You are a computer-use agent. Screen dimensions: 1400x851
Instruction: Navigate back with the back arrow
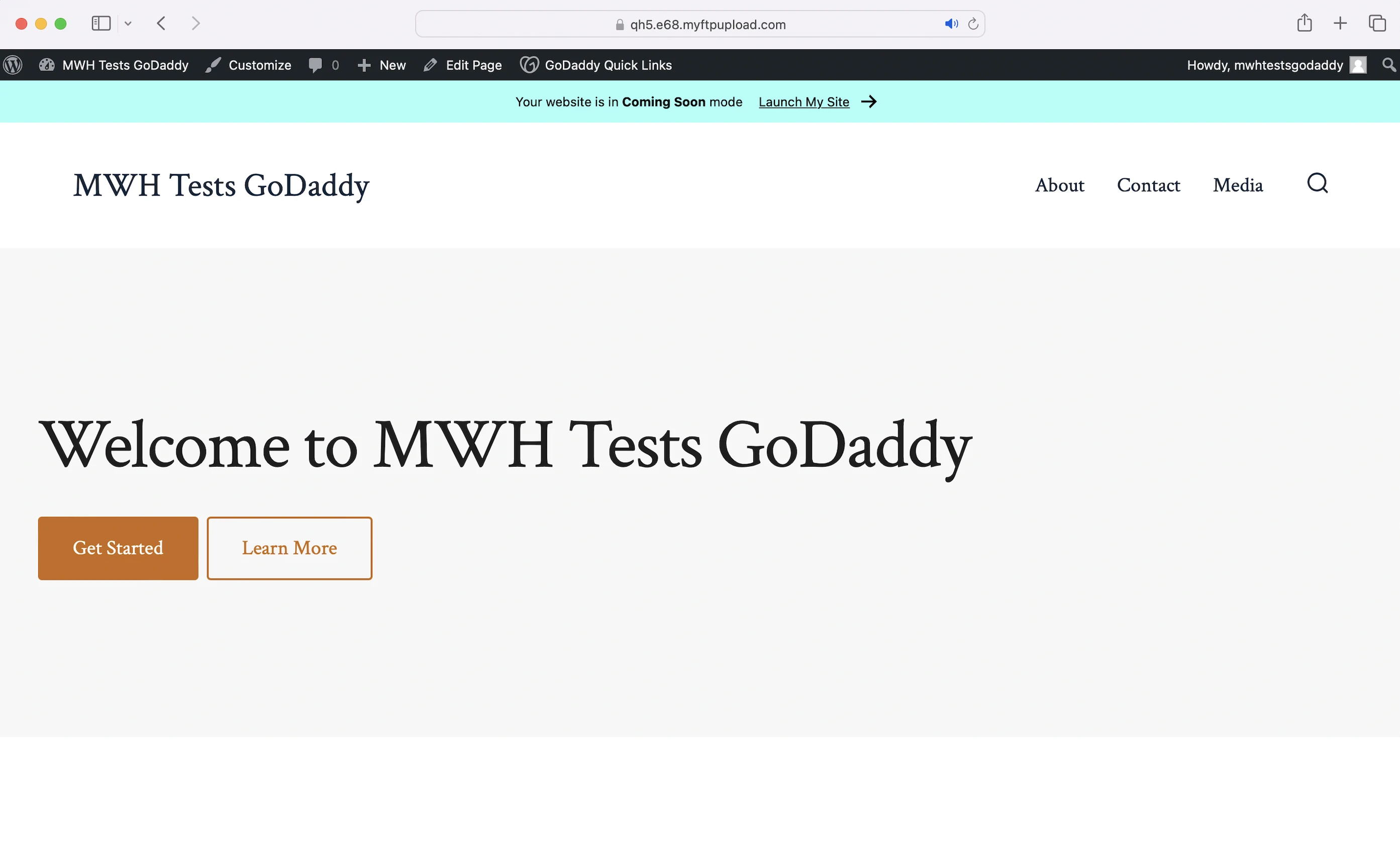point(161,23)
